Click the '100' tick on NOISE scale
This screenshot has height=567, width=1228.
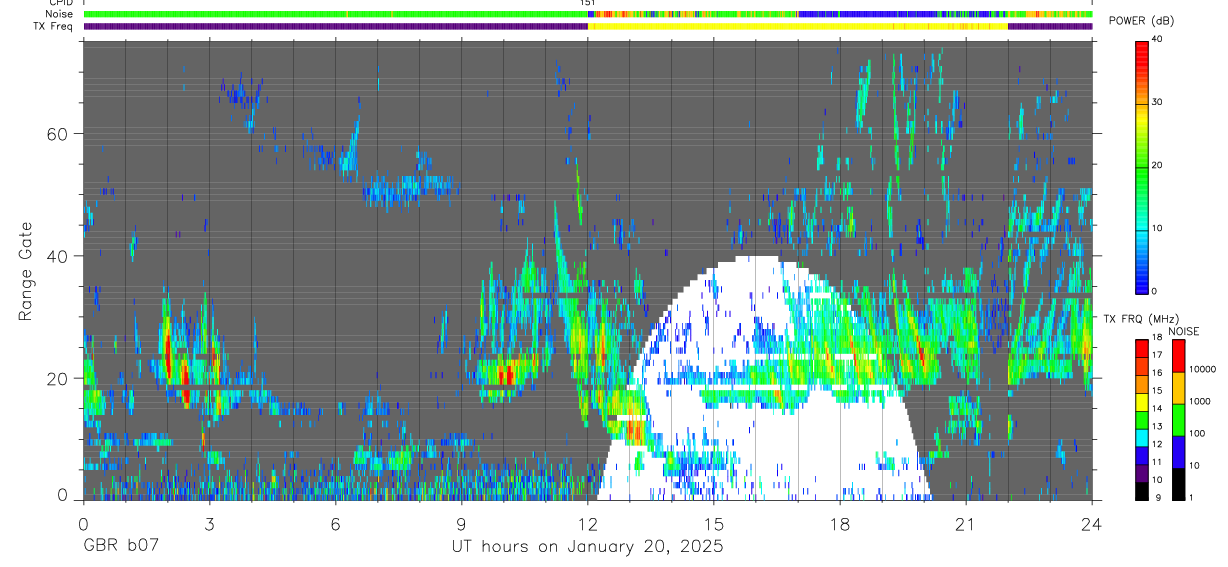point(1199,434)
